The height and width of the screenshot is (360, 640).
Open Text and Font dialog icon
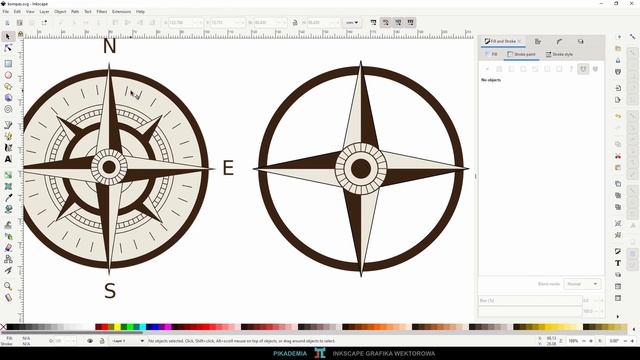click(x=618, y=263)
